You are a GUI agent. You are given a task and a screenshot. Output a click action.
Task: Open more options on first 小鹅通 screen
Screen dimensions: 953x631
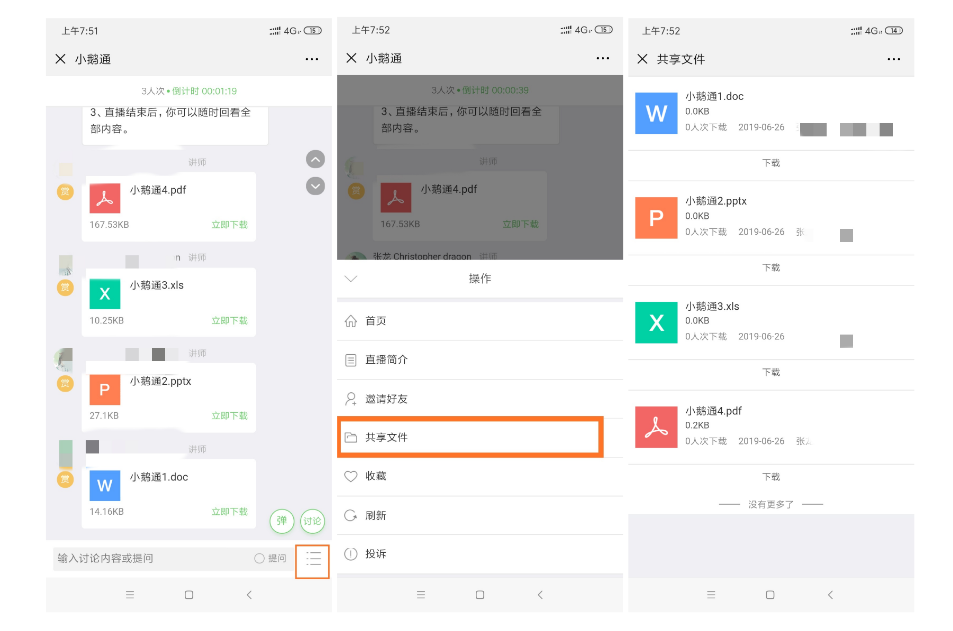click(312, 59)
